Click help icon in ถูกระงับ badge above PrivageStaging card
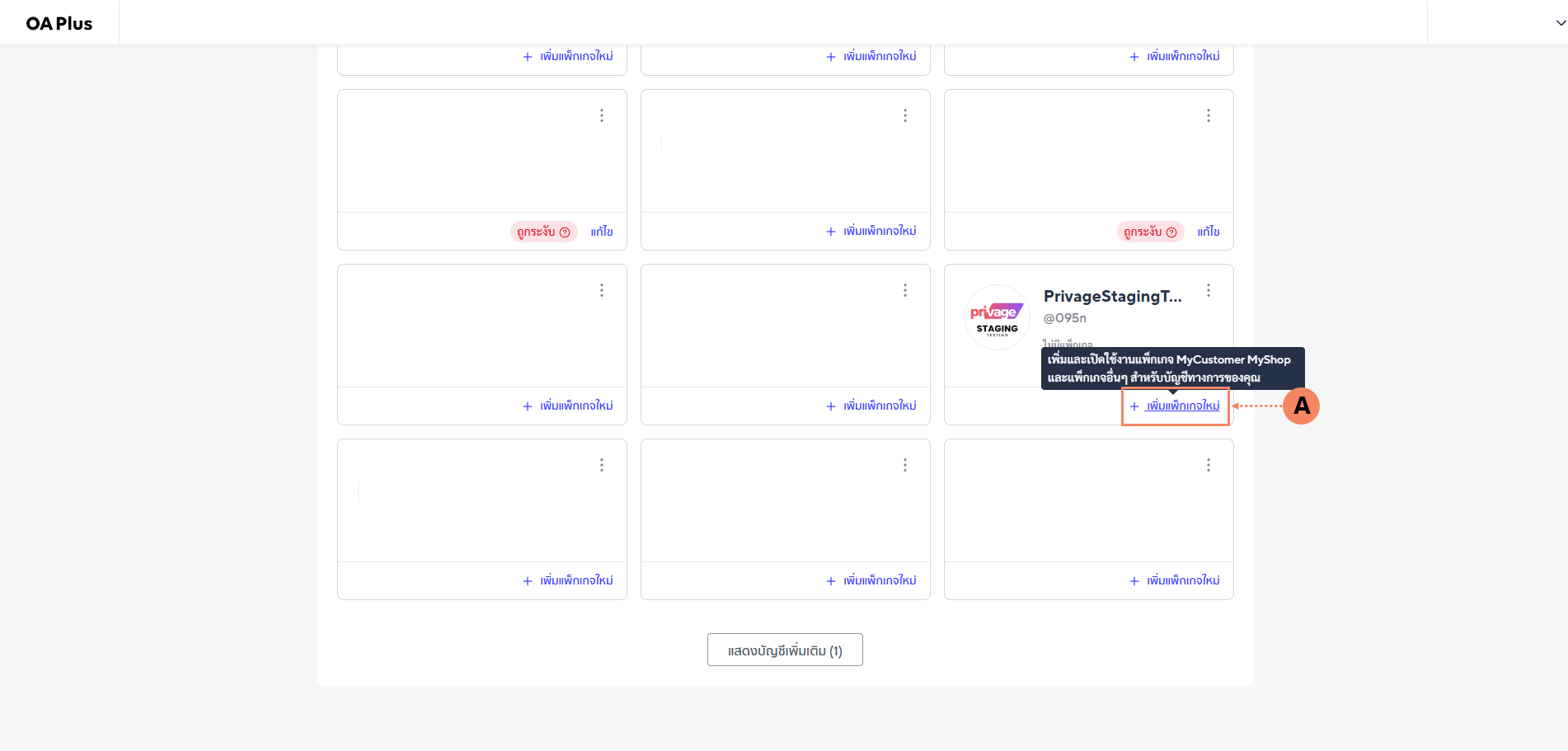Viewport: 1568px width, 751px height. tap(1171, 232)
